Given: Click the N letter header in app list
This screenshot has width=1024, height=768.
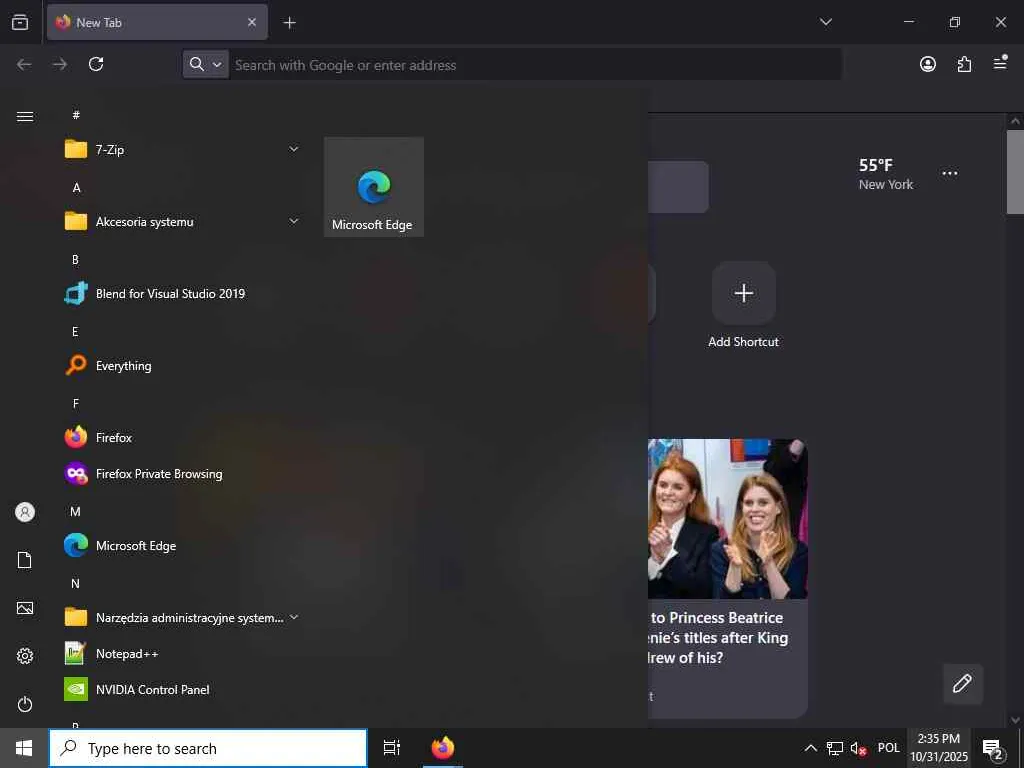Looking at the screenshot, I should point(76,583).
